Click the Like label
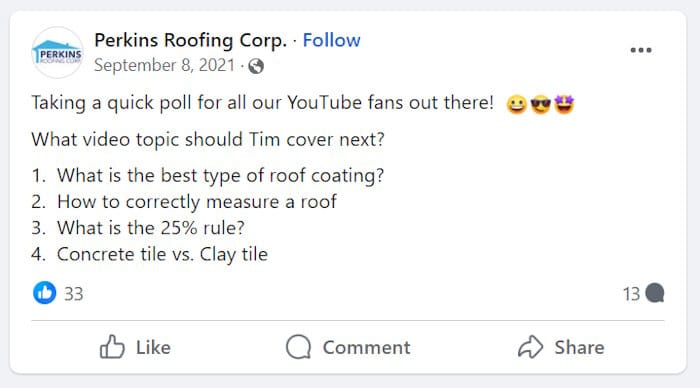 pyautogui.click(x=153, y=347)
